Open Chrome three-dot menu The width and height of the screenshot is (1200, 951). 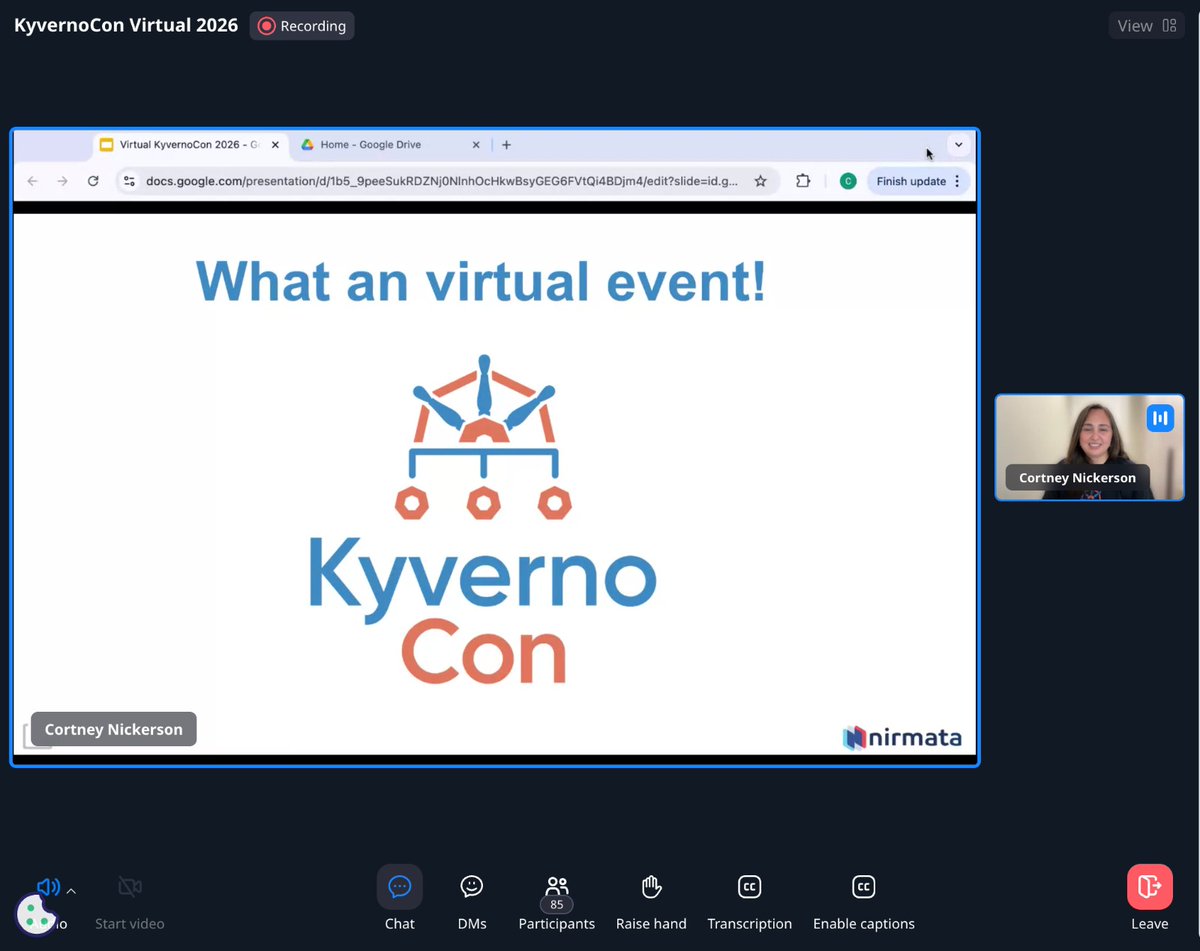[x=957, y=181]
